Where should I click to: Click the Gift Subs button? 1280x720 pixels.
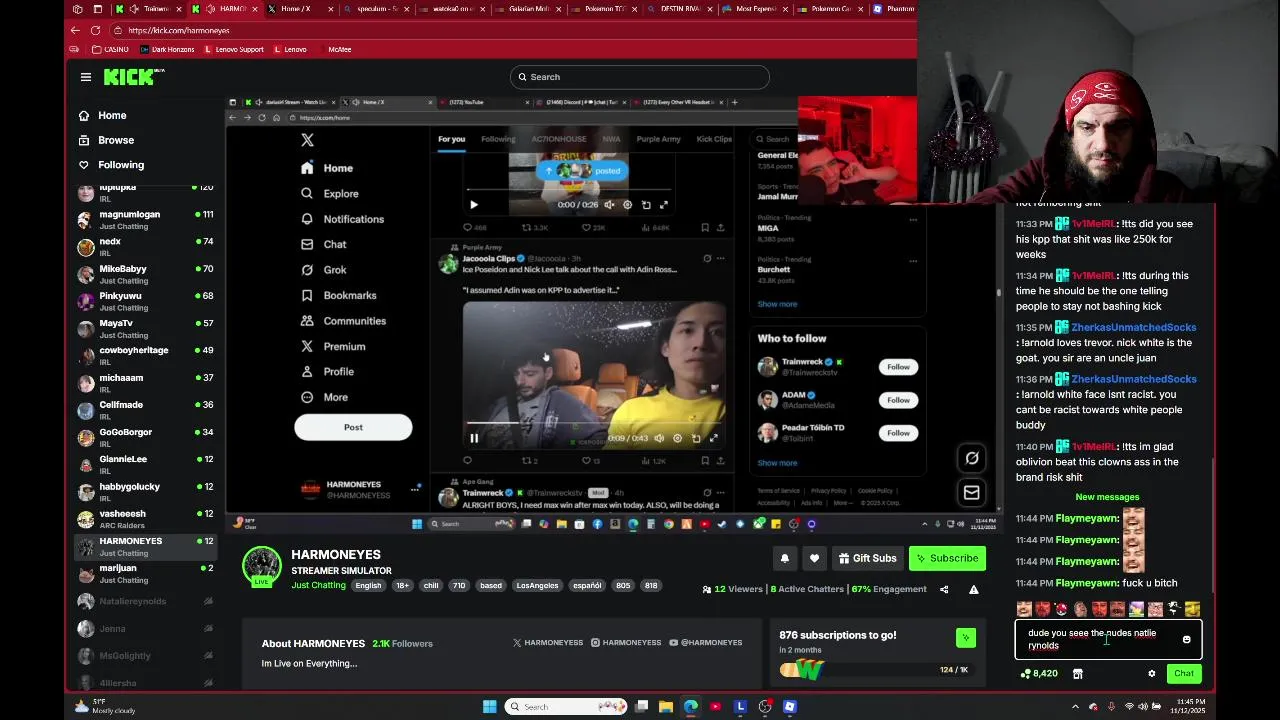click(867, 558)
